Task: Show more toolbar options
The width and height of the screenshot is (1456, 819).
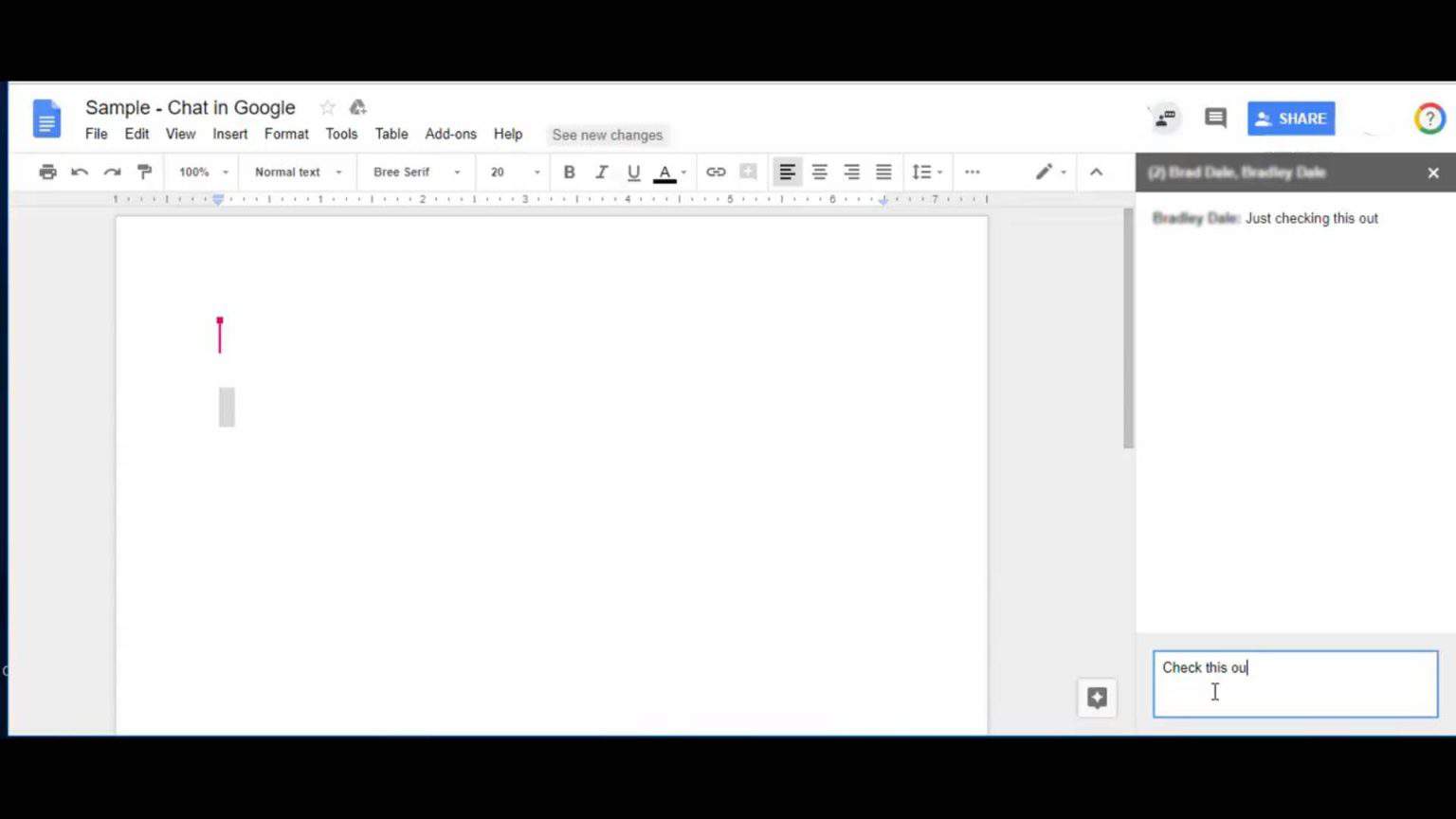Action: [972, 172]
